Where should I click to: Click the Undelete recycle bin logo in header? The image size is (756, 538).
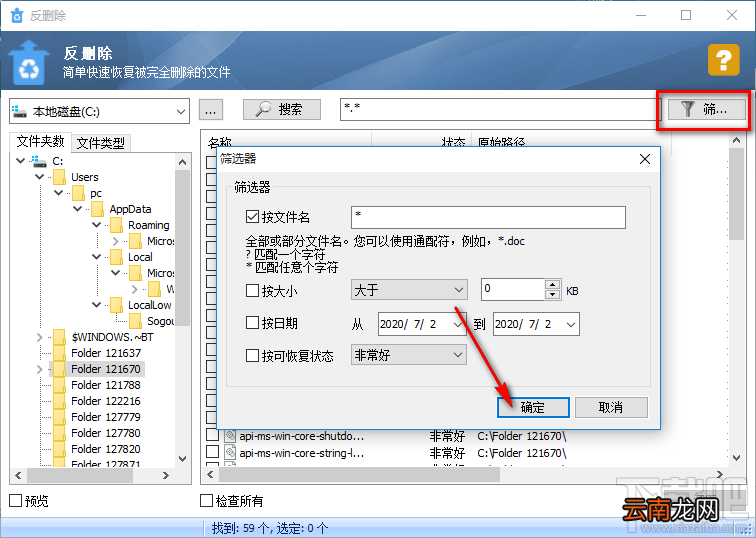[x=29, y=62]
